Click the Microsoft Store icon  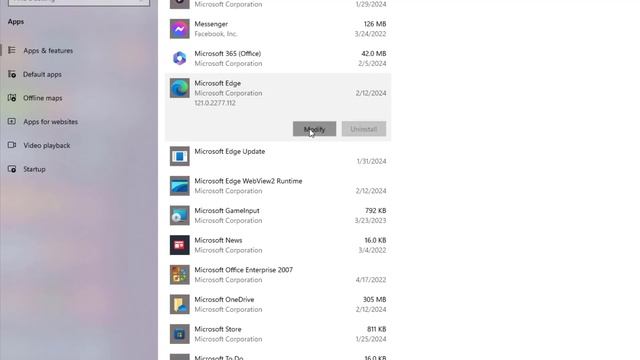[x=180, y=334]
